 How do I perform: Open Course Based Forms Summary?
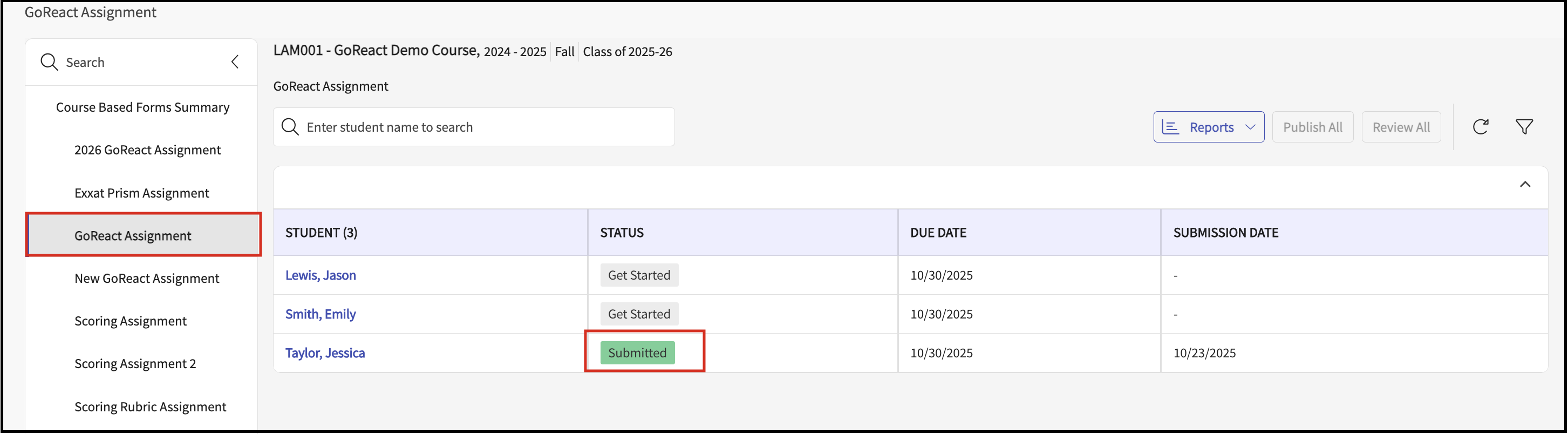coord(142,107)
